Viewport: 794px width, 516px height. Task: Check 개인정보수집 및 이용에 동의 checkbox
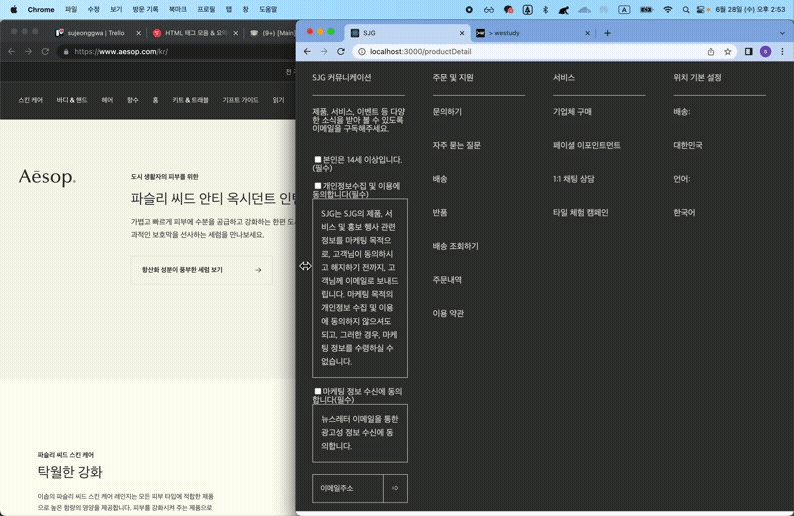pos(317,186)
